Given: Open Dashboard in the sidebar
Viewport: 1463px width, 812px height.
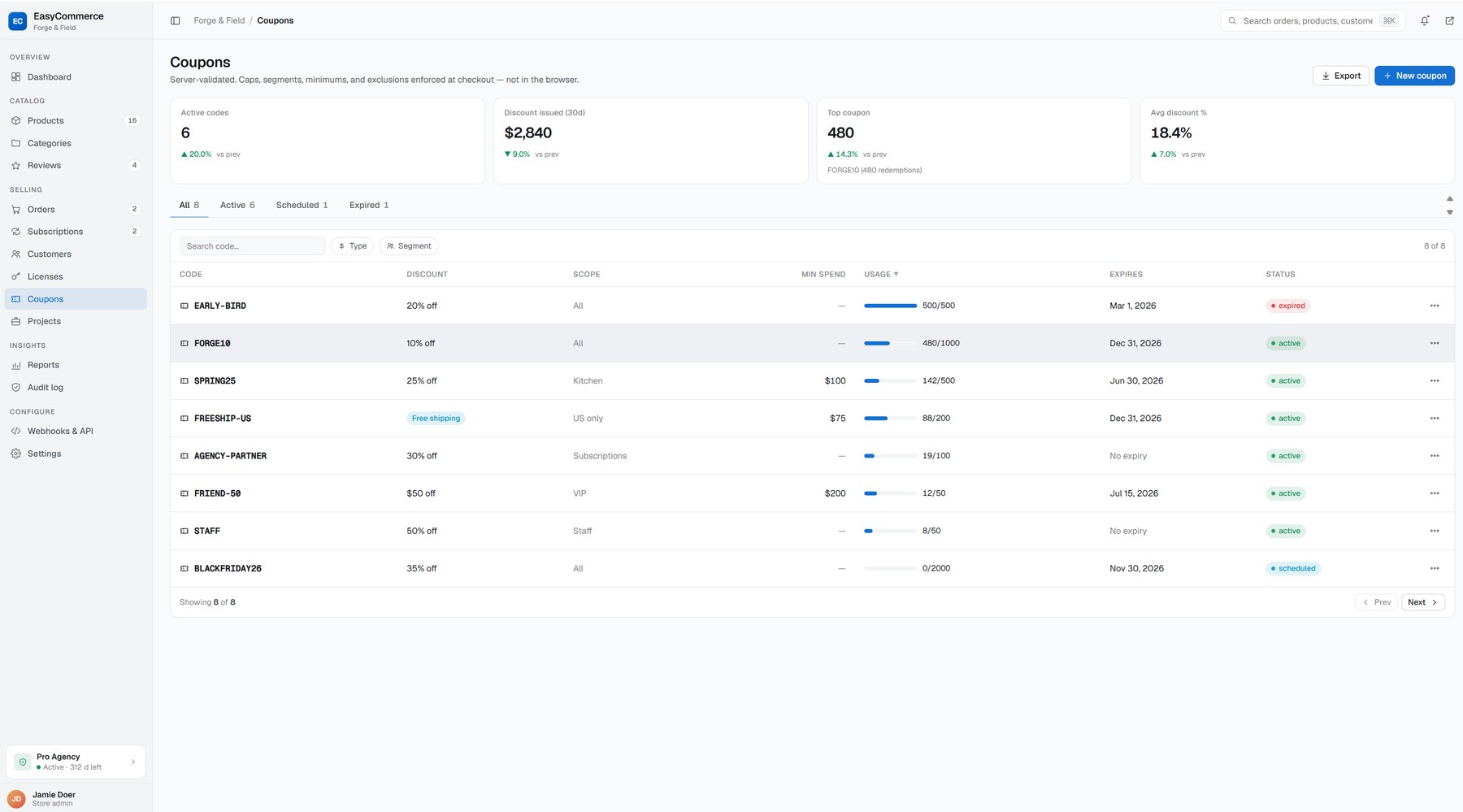Looking at the screenshot, I should [x=76, y=77].
